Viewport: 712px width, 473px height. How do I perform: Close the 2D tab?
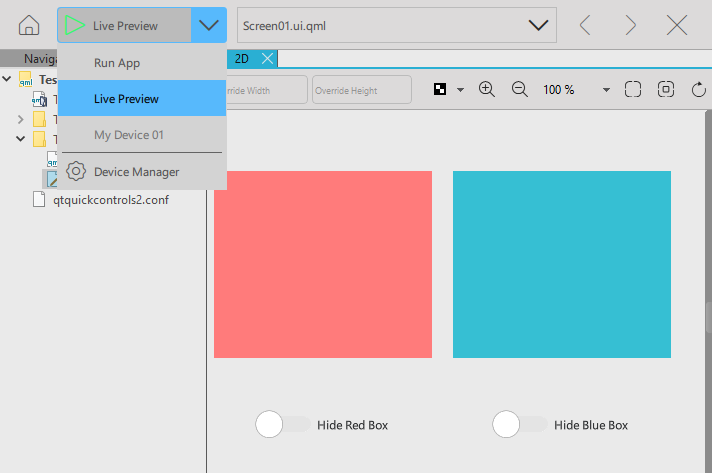click(267, 59)
